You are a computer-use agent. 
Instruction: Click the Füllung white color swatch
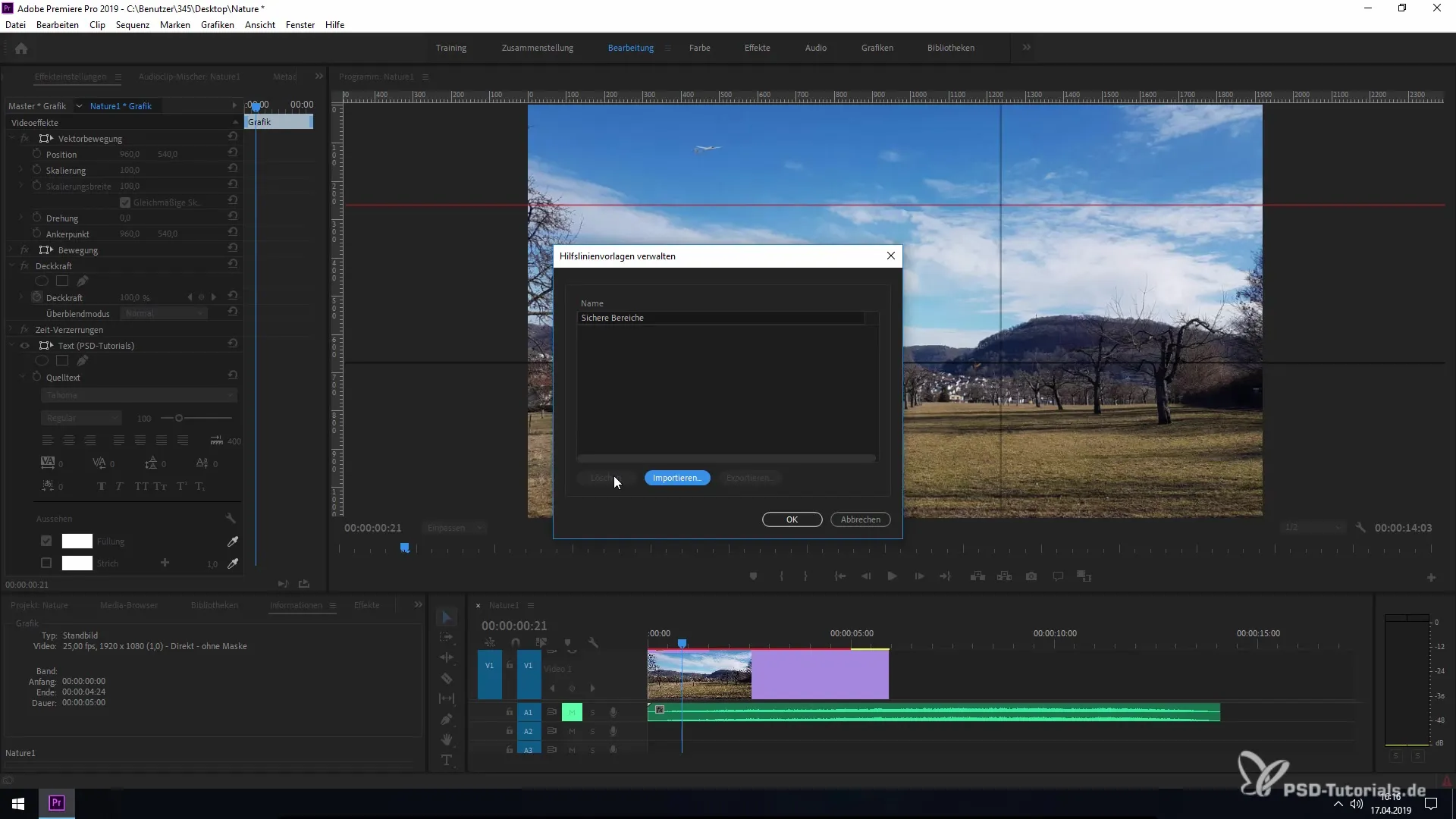[77, 541]
